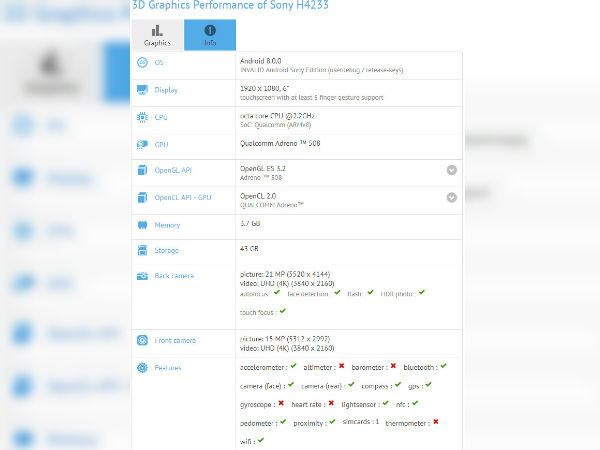The image size is (600, 450).
Task: Click the CPU chip icon
Action: point(142,117)
